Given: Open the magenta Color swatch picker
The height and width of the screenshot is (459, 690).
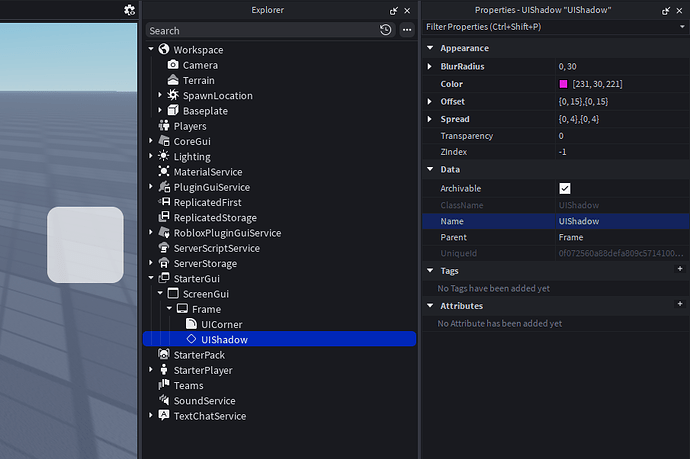Looking at the screenshot, I should click(563, 84).
